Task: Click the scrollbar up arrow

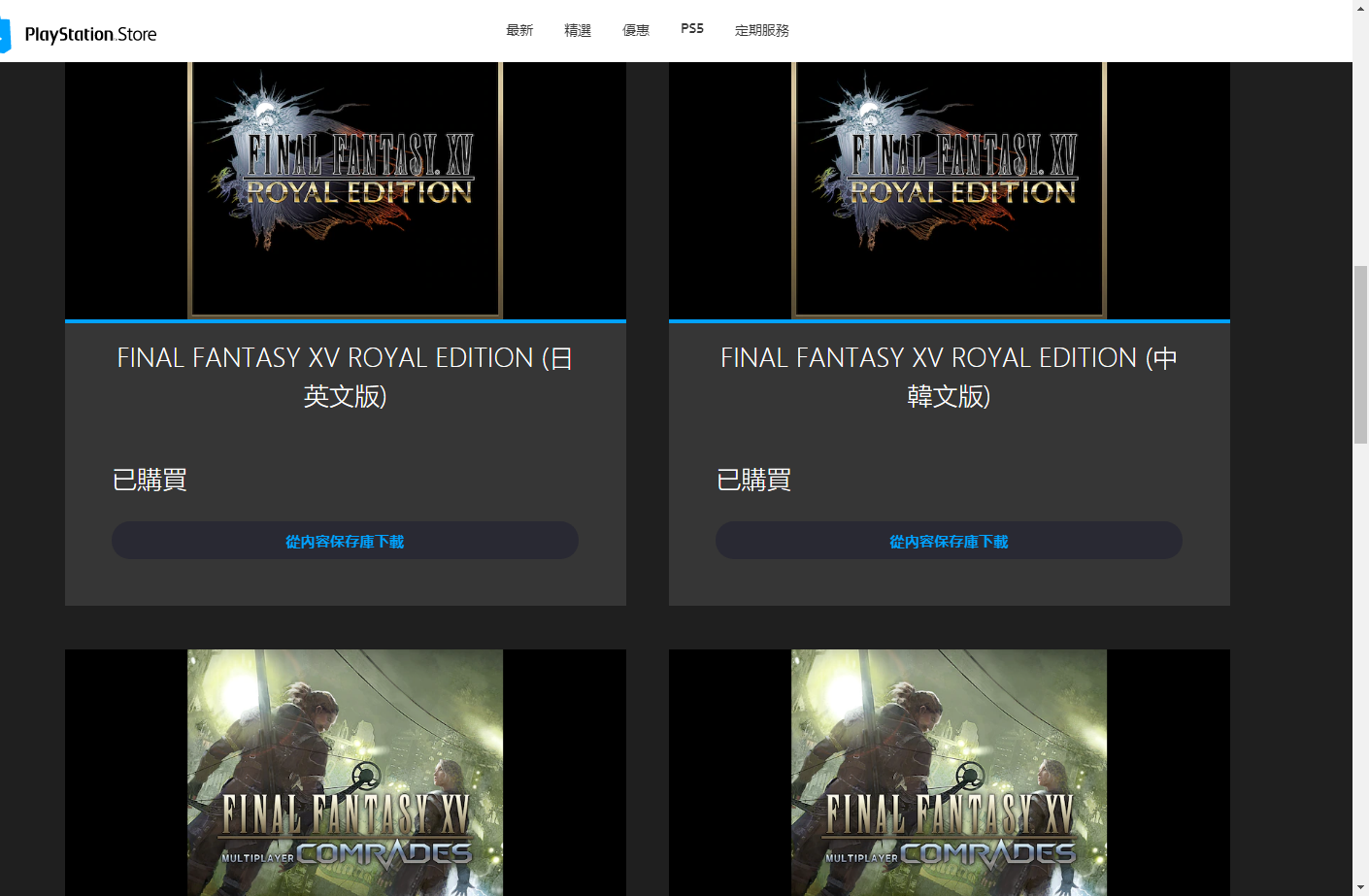Action: point(1360,8)
